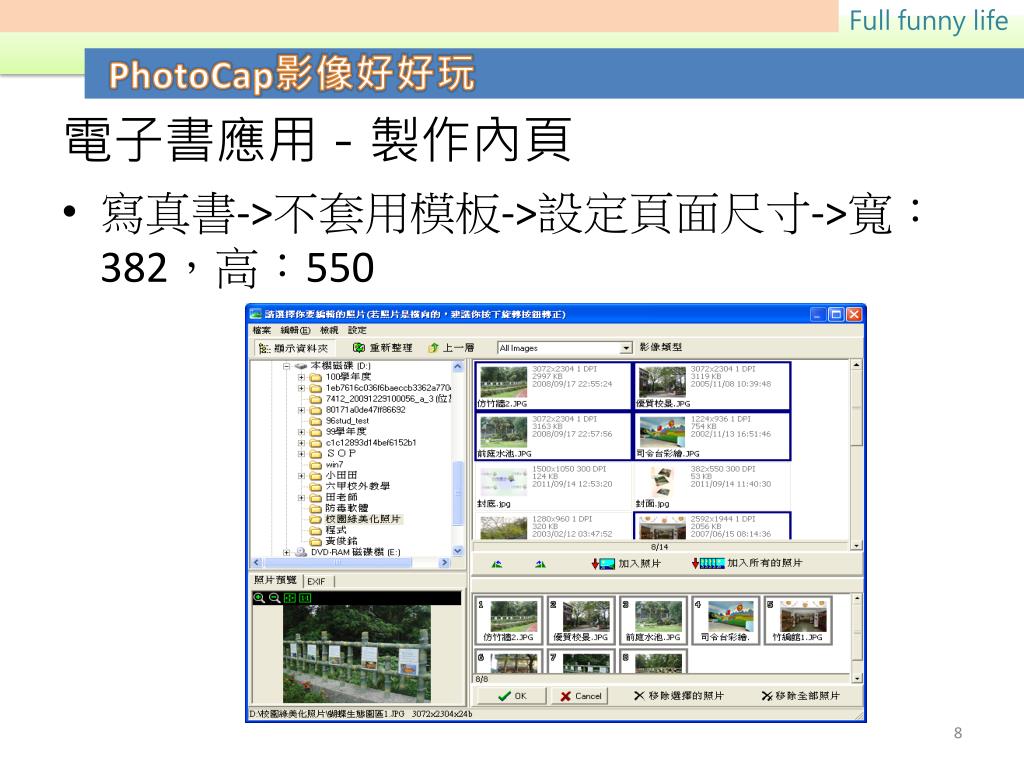Screen dimensions: 1024x768
Task: Open the 檔案 menu
Action: tap(262, 330)
